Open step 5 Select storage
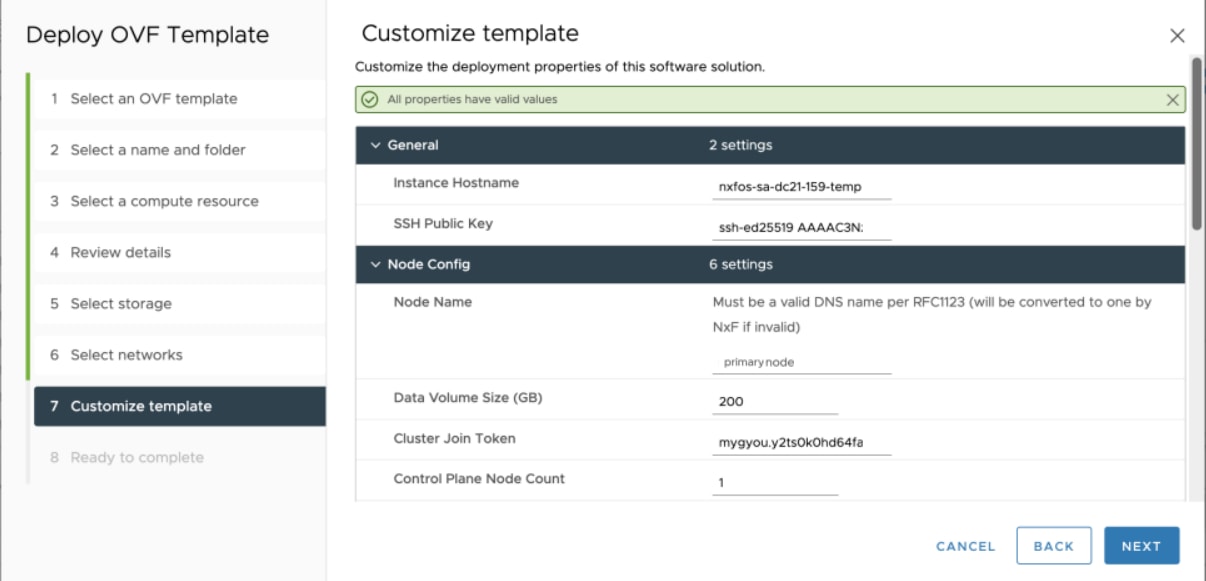 point(179,304)
